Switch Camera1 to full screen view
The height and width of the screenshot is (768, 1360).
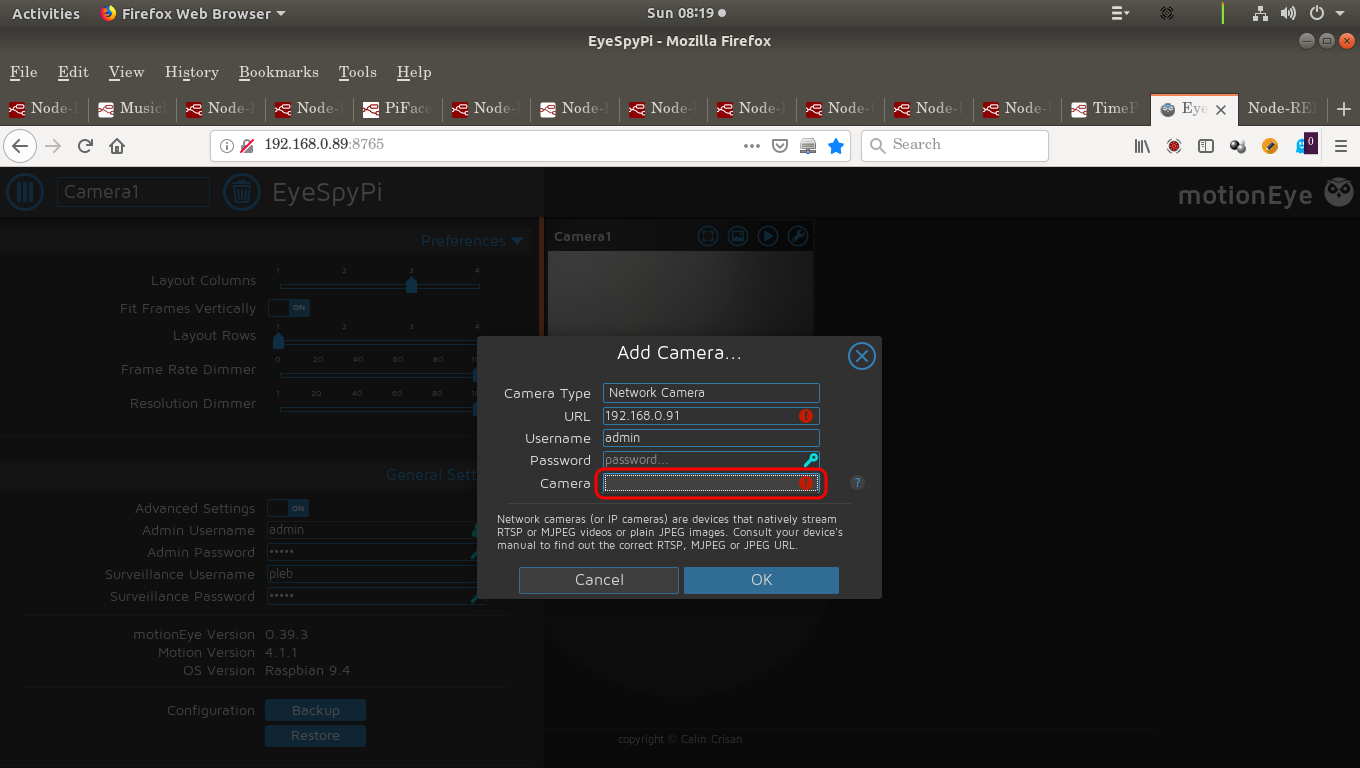(x=707, y=236)
